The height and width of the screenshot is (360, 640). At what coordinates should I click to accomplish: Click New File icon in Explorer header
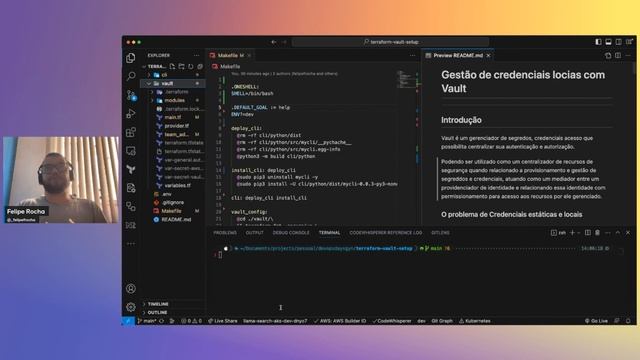(x=172, y=67)
